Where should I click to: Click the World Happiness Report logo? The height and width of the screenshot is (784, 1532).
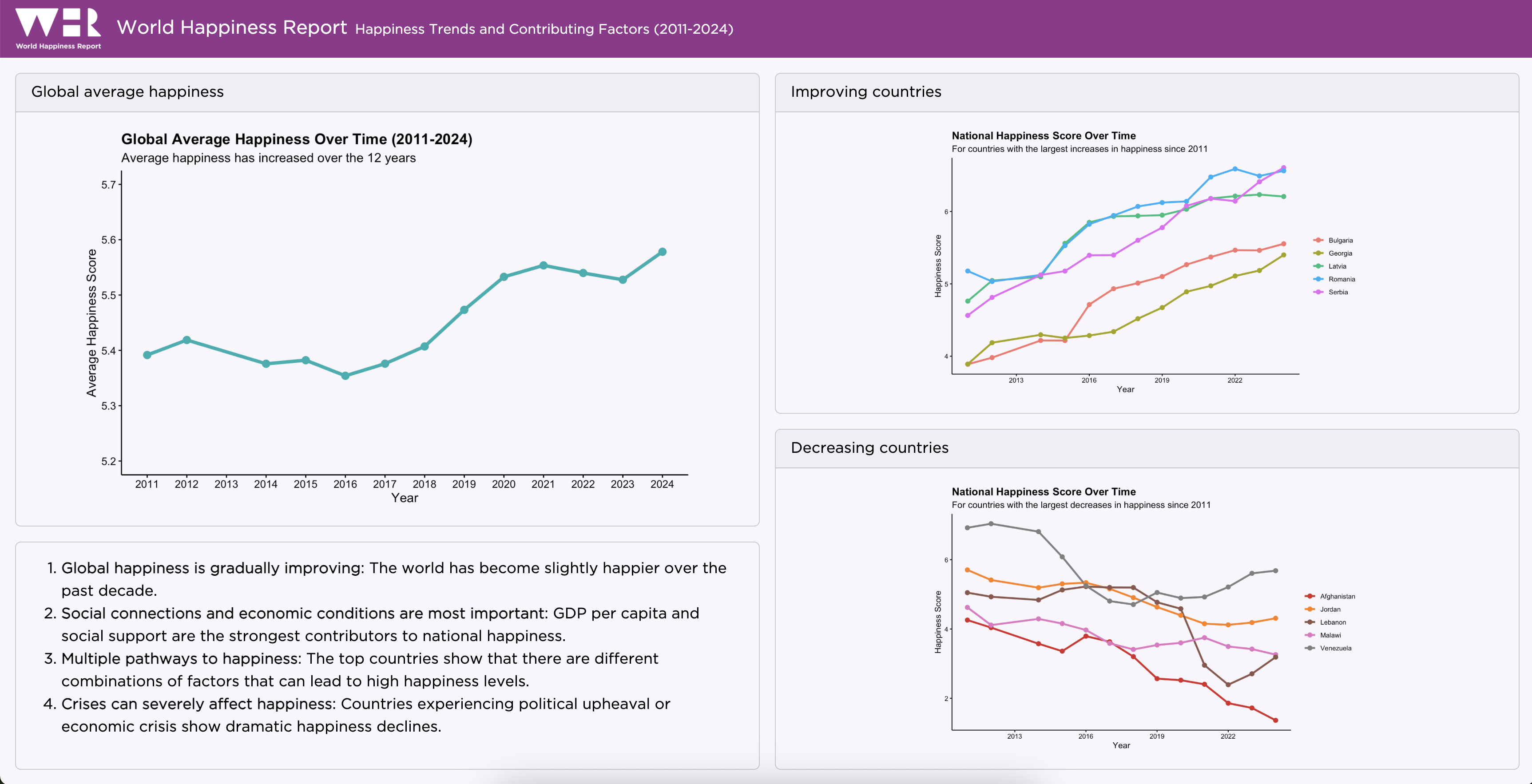(58, 28)
